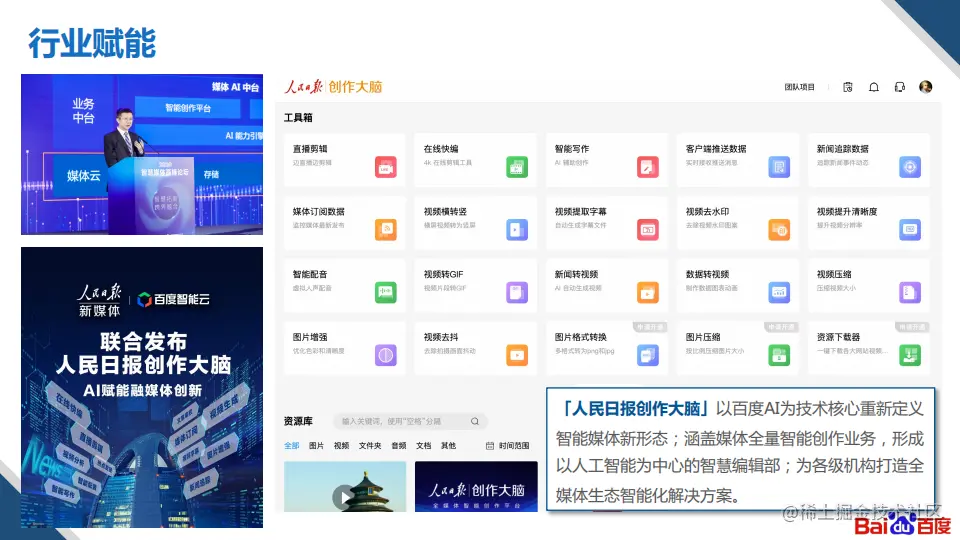This screenshot has height=540, width=960.
Task: Click the 智能写作 card title
Action: 572,149
